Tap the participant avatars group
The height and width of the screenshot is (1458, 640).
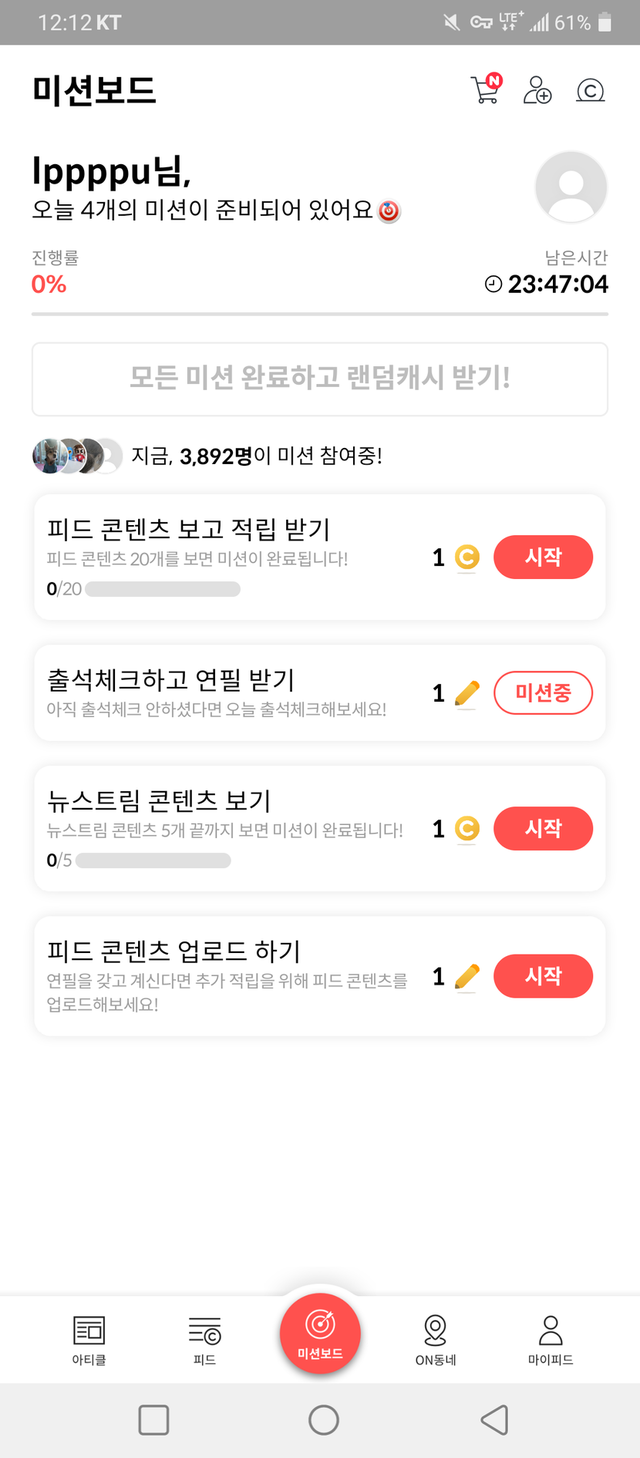click(x=78, y=456)
